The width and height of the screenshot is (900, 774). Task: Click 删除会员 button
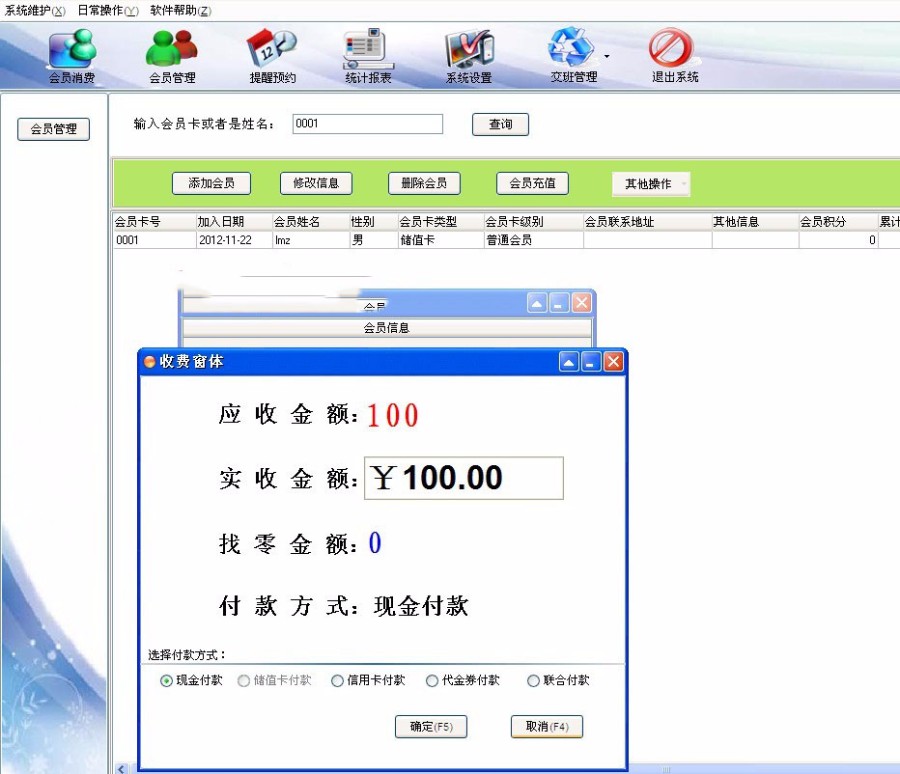[x=424, y=183]
